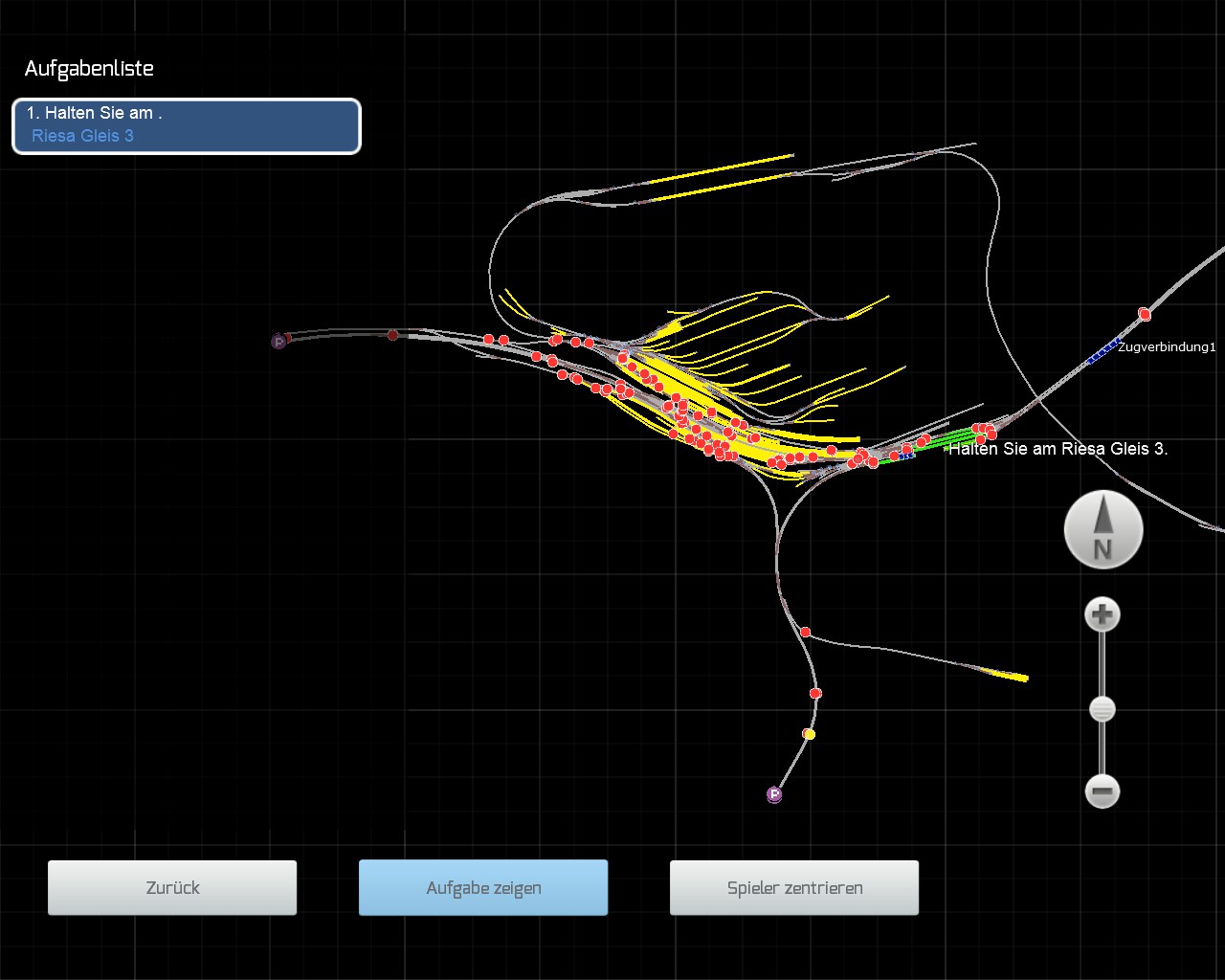Click the dark red marker on western track
The image size is (1225, 980).
392,335
